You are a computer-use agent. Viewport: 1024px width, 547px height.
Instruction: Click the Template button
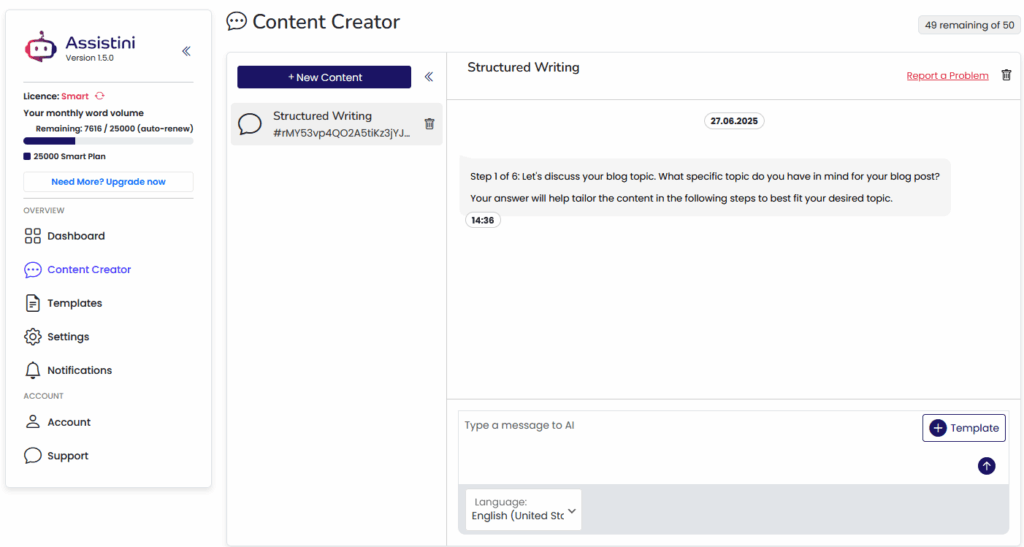[x=964, y=428]
